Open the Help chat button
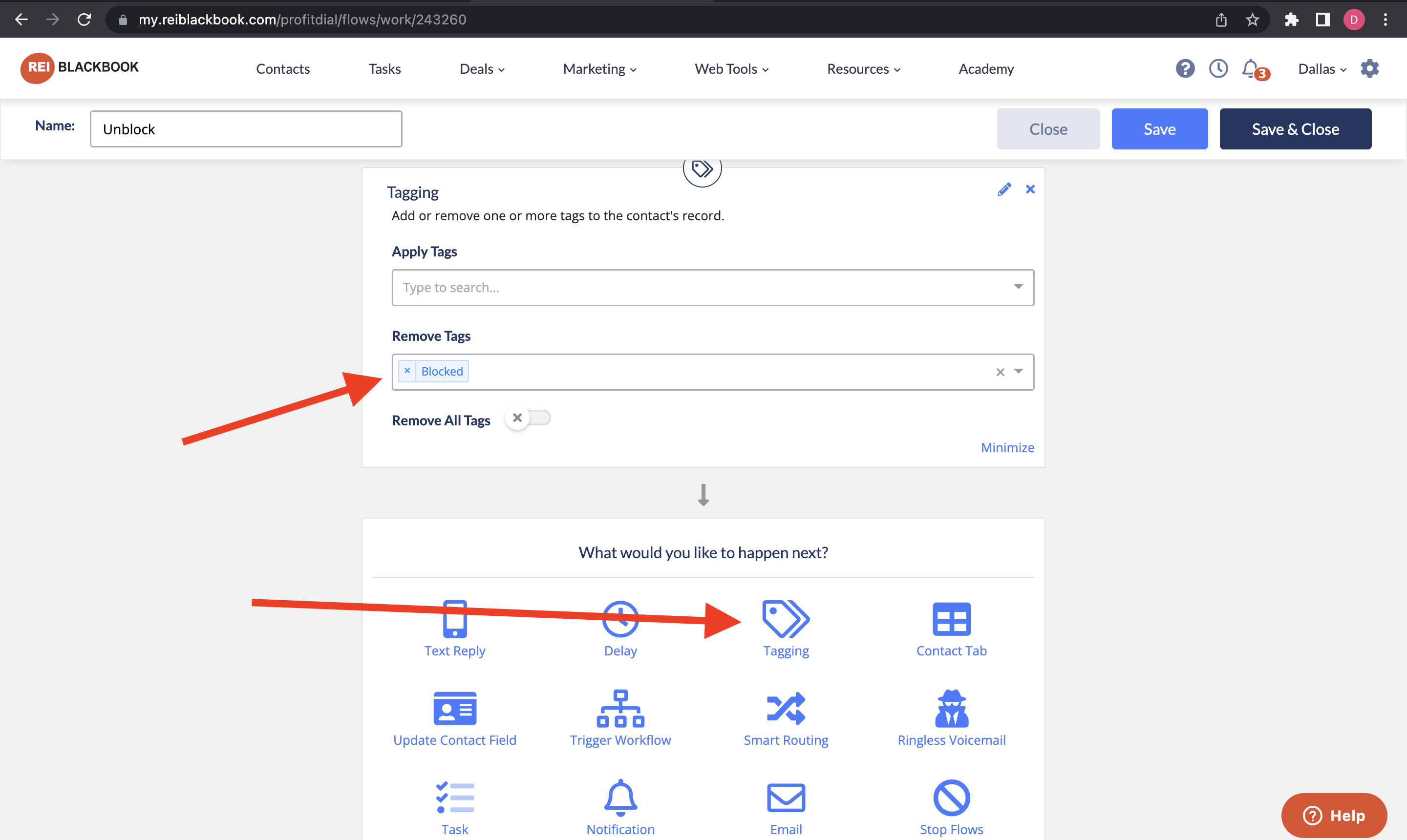Image resolution: width=1407 pixels, height=840 pixels. [x=1333, y=815]
